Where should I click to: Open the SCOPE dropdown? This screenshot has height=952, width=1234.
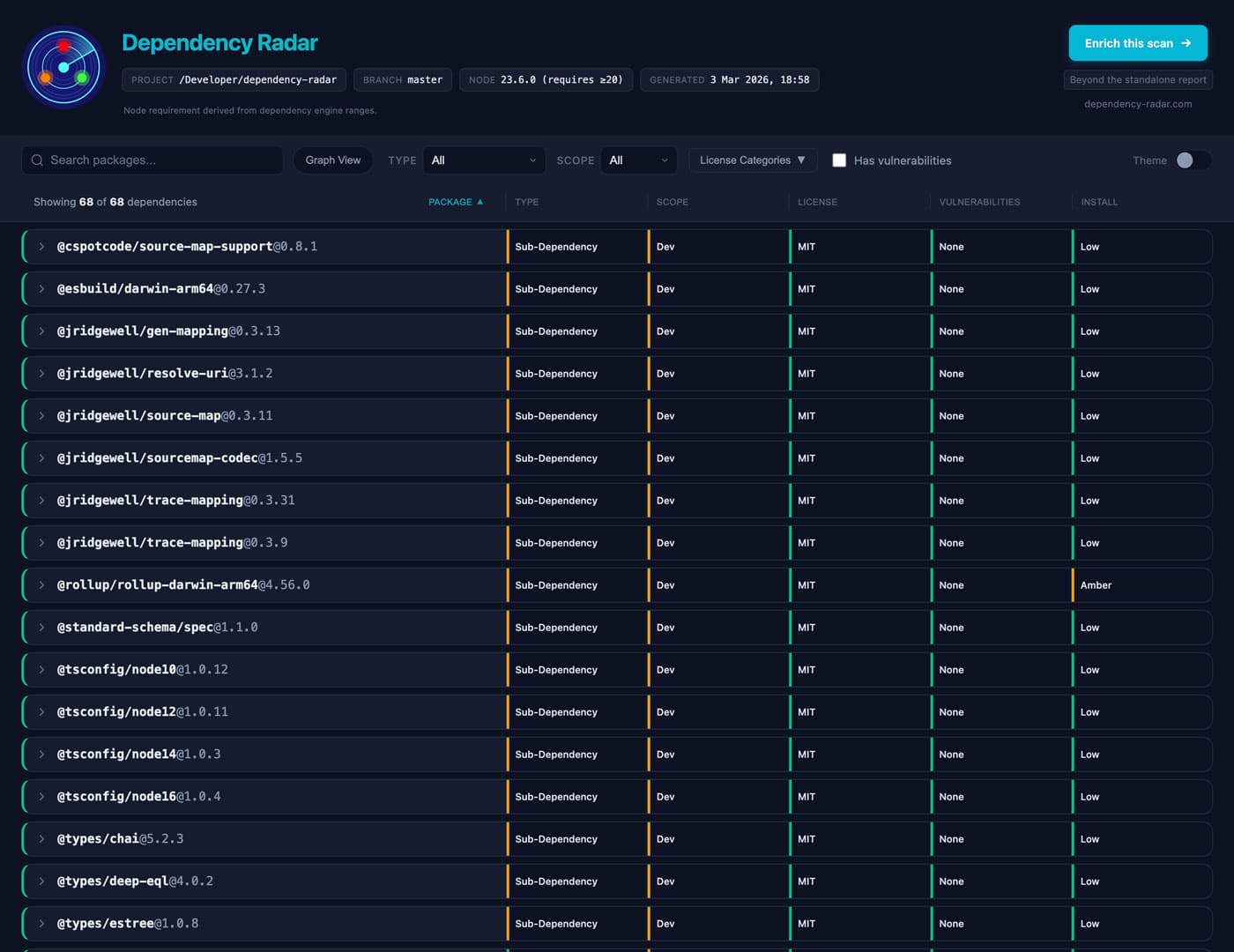[x=638, y=160]
